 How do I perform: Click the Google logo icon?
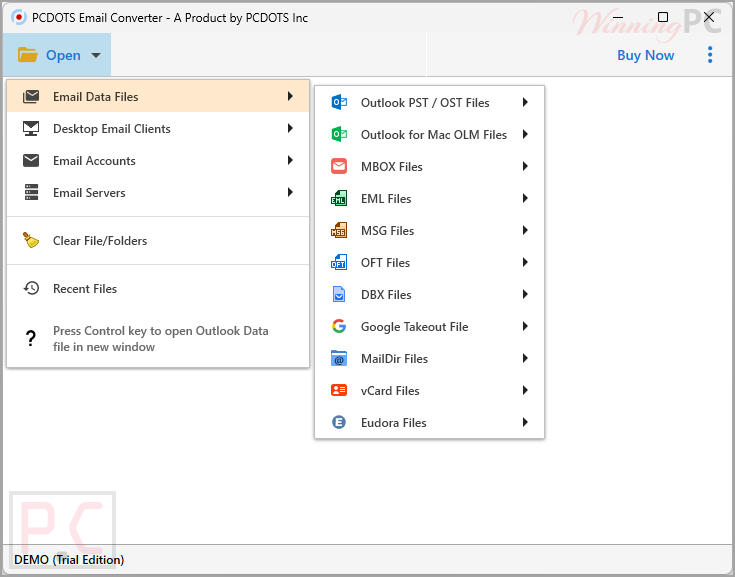coord(339,326)
